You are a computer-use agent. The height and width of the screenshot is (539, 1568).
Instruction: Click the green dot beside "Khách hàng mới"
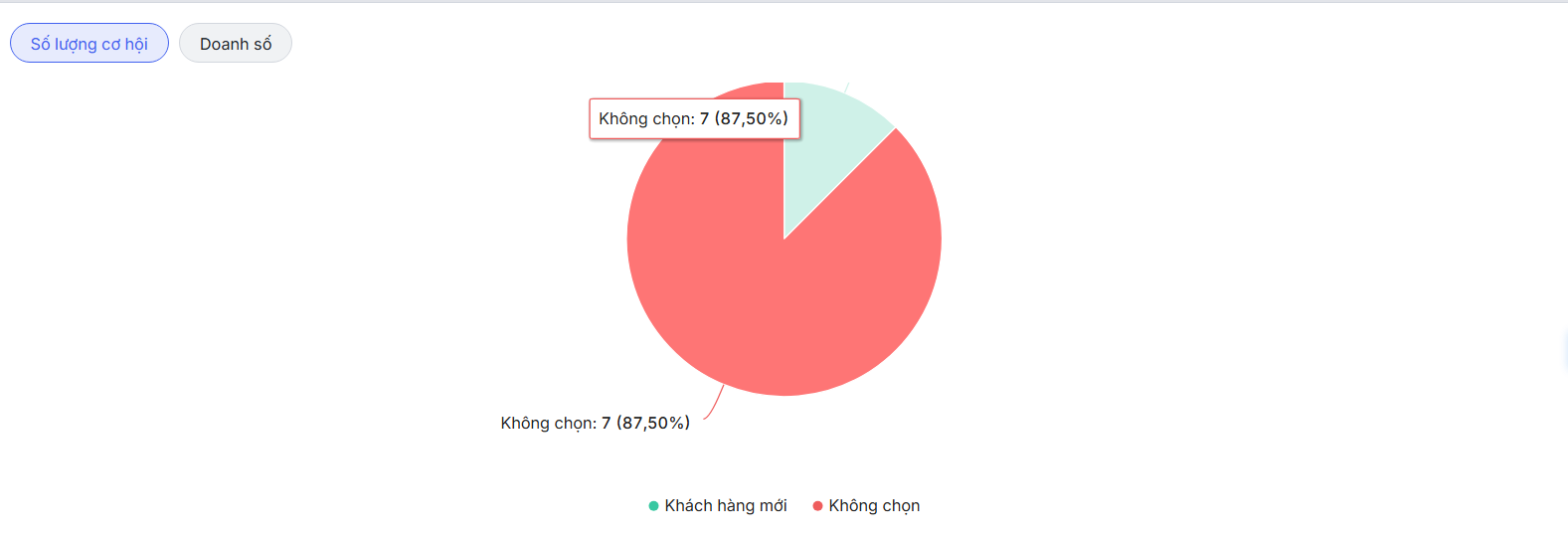pyautogui.click(x=653, y=506)
